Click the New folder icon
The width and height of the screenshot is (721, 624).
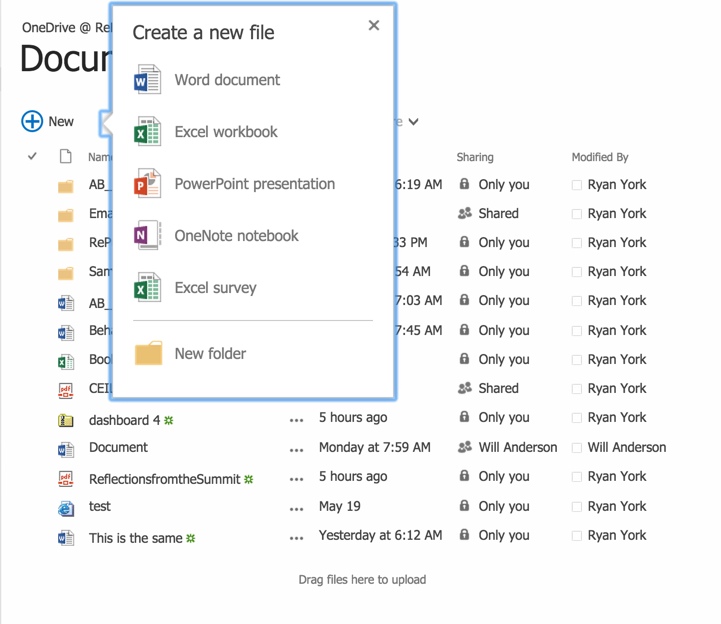click(148, 353)
